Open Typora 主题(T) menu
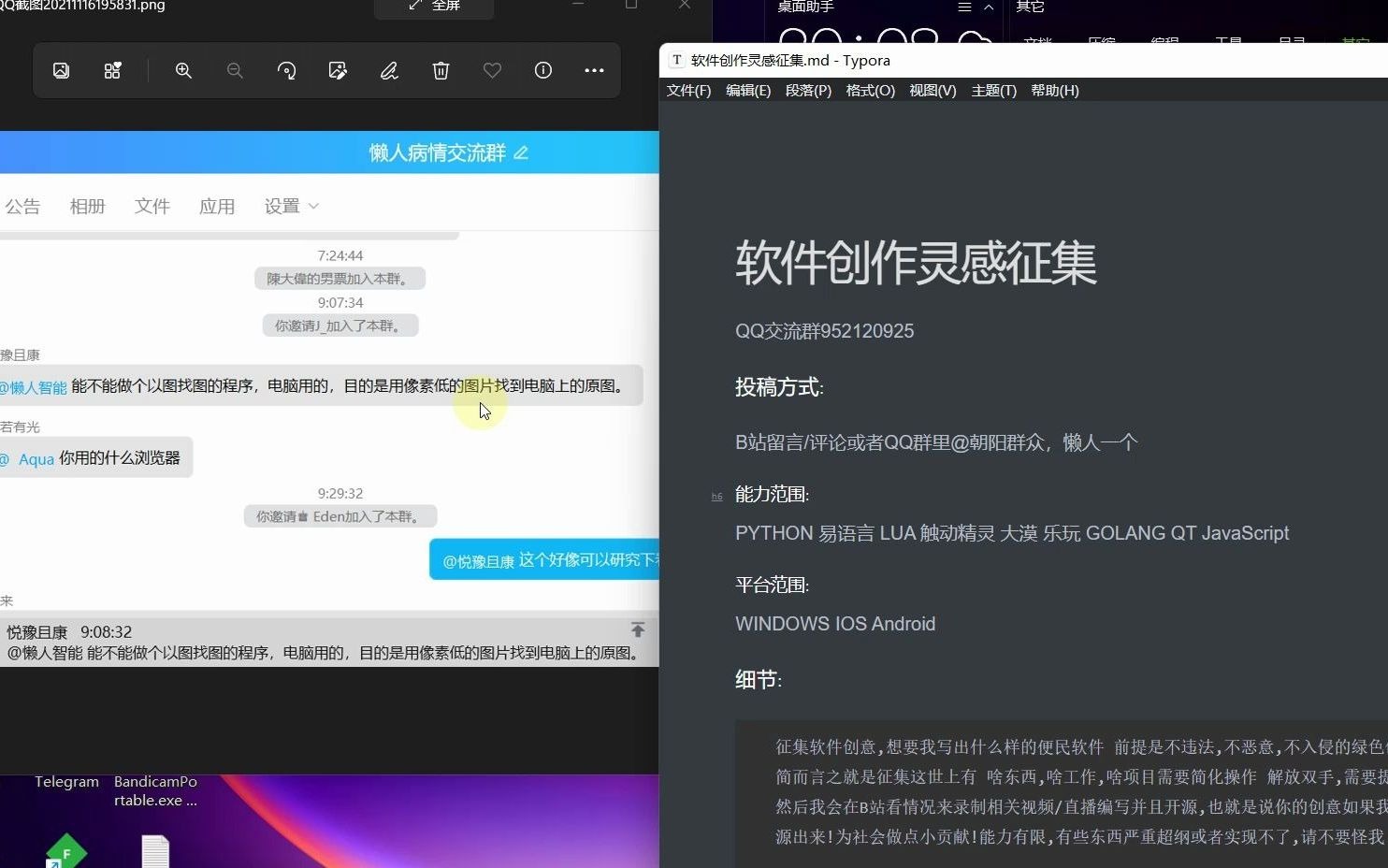Screen dimensions: 1388x868 tap(994, 91)
